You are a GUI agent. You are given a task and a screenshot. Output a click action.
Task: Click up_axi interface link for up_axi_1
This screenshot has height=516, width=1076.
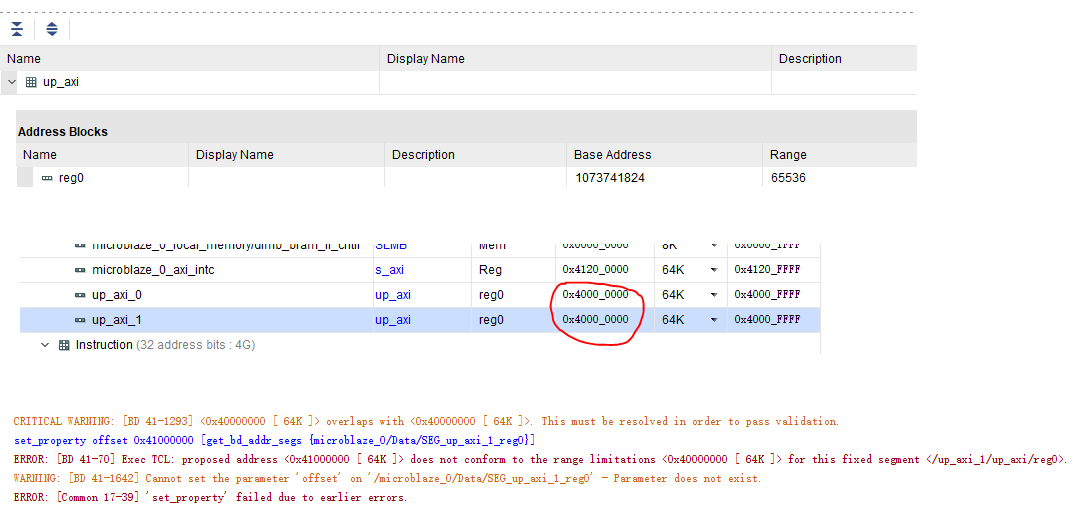[393, 320]
